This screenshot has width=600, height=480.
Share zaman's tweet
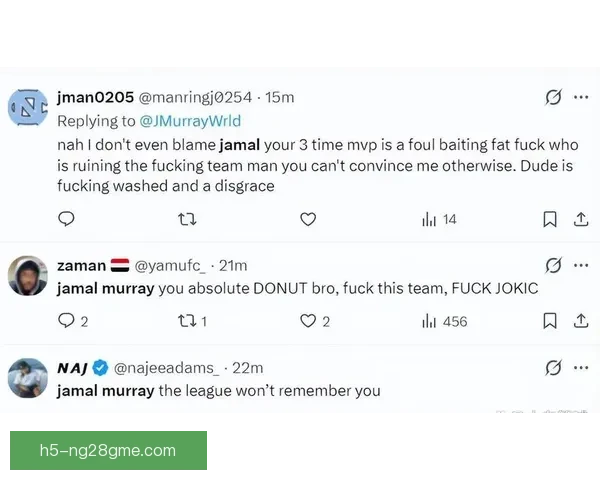[x=581, y=321]
